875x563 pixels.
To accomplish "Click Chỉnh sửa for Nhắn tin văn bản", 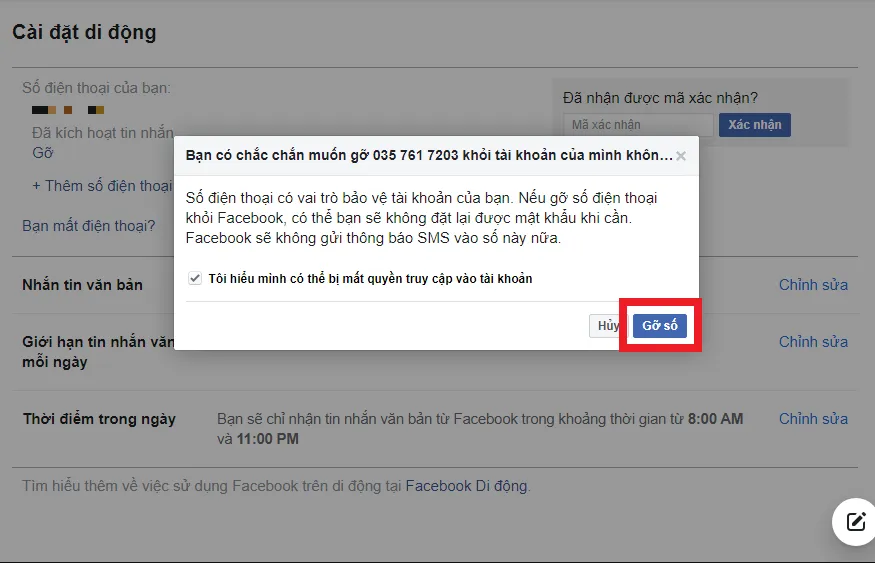I will [x=813, y=285].
